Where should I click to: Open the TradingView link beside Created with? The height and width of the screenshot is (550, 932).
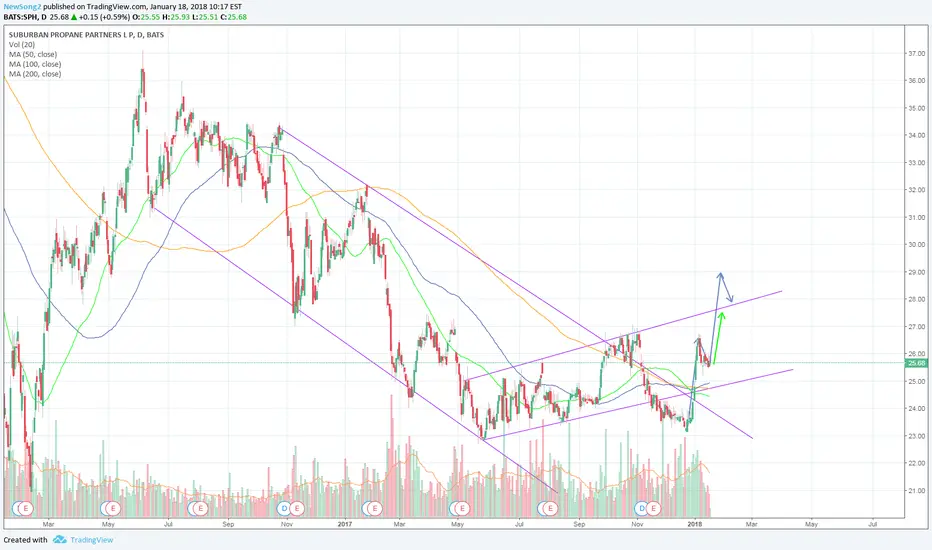92,540
